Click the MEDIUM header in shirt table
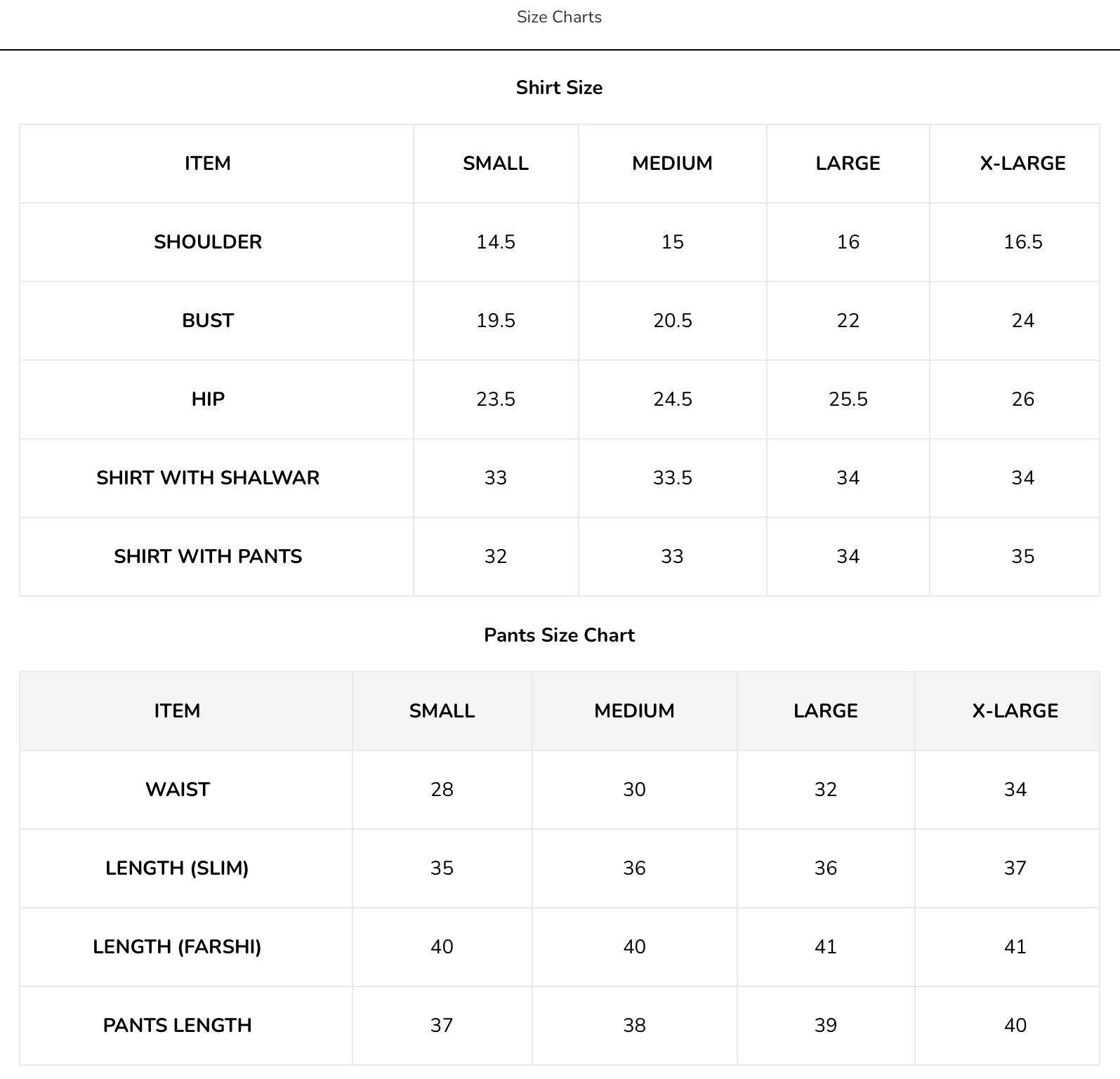Viewport: 1120px width, 1079px height. click(x=672, y=164)
